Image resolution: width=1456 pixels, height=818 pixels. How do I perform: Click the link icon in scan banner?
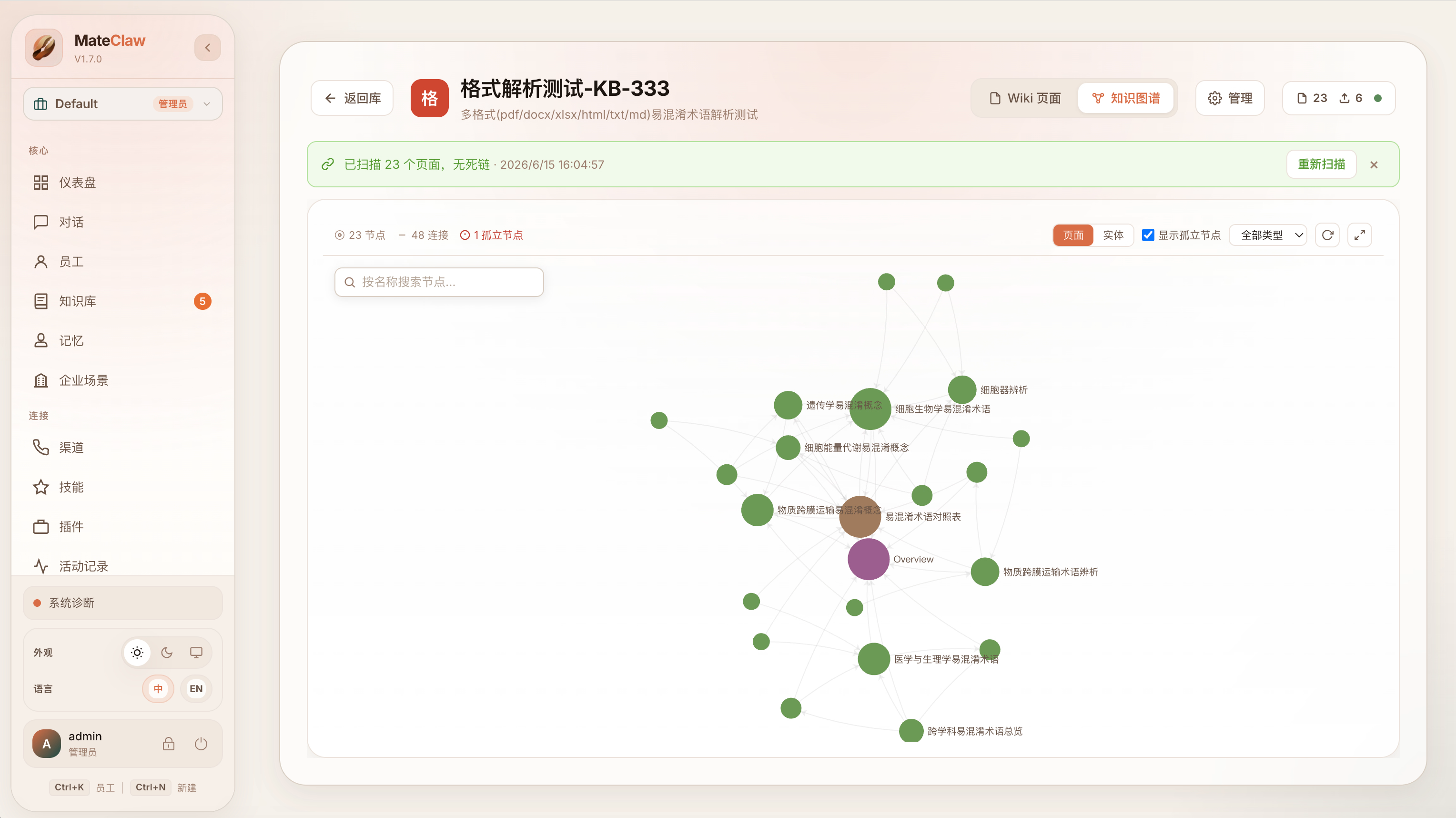pos(328,164)
